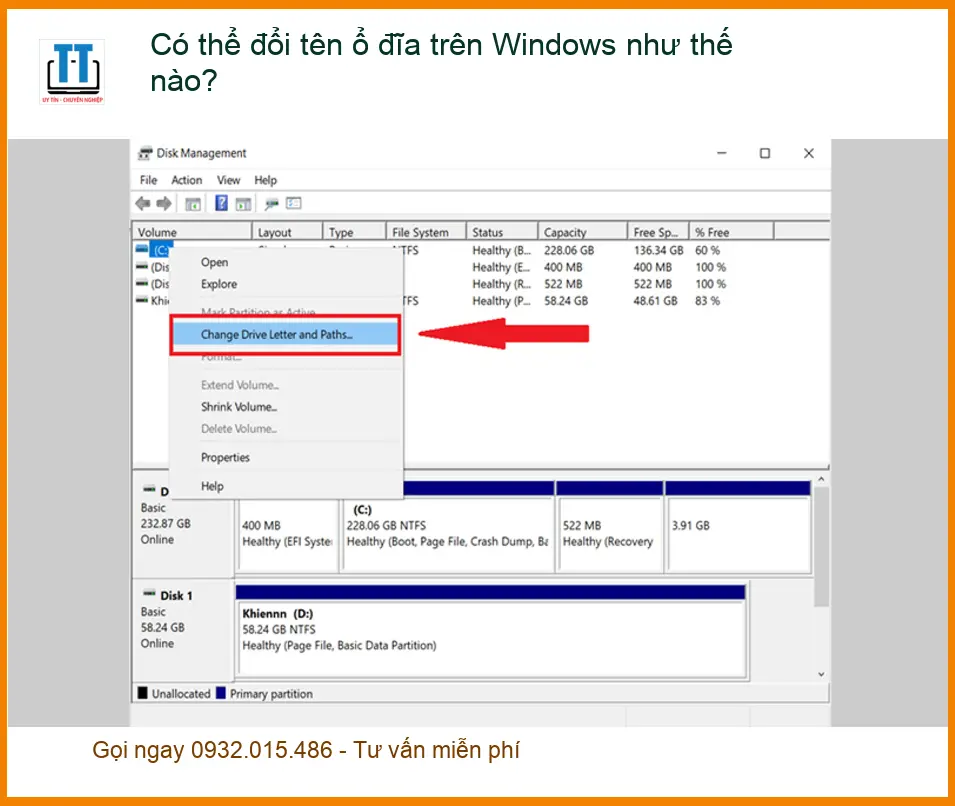The width and height of the screenshot is (955, 806).
Task: Select the Khi... volume drive icon in list
Action: [x=142, y=300]
